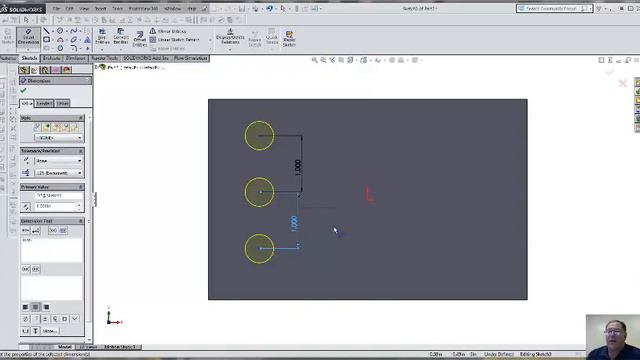Image resolution: width=640 pixels, height=360 pixels.
Task: Select the sketch Text tool
Action: tap(87, 40)
